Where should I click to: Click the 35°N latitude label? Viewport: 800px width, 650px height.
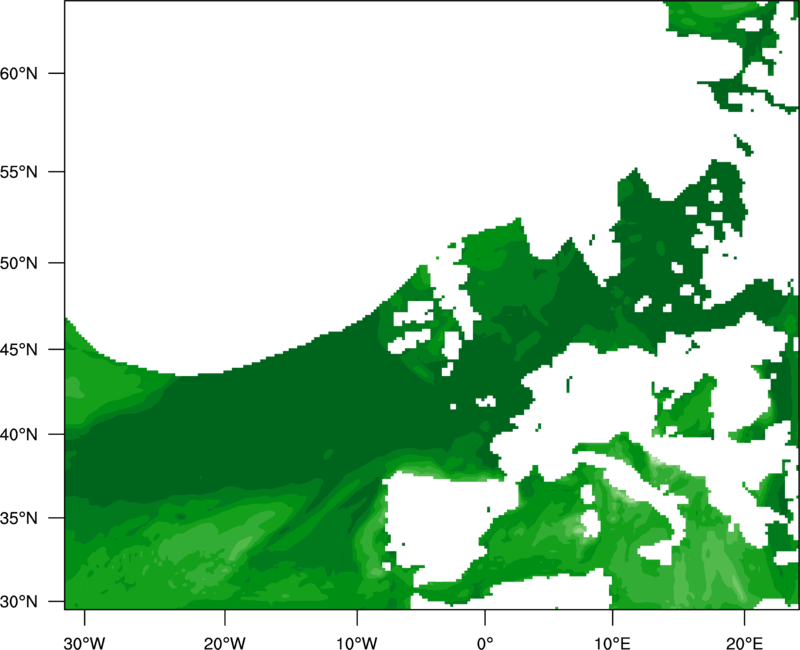pos(19,518)
